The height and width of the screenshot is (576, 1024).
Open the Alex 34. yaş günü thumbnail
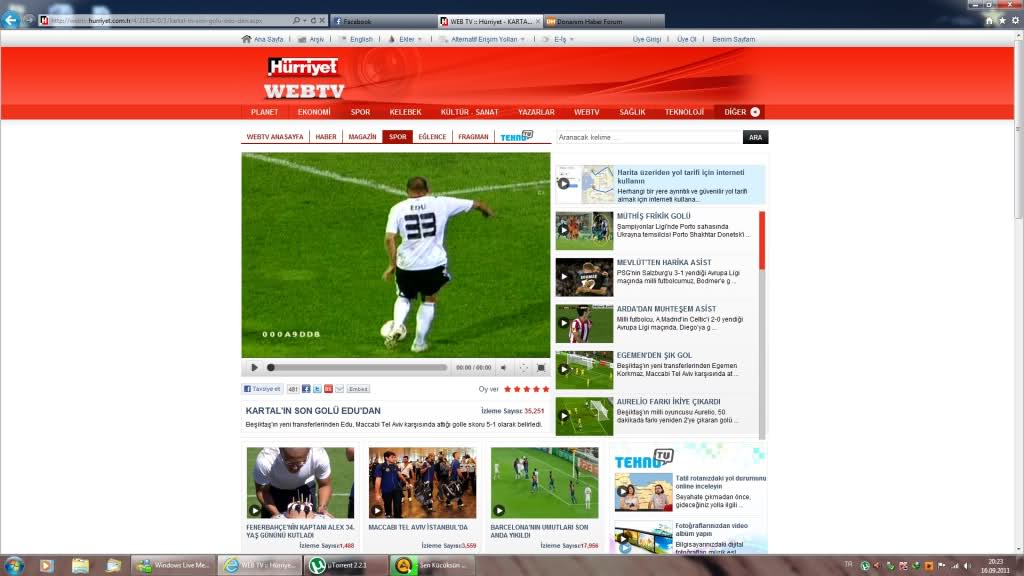300,483
